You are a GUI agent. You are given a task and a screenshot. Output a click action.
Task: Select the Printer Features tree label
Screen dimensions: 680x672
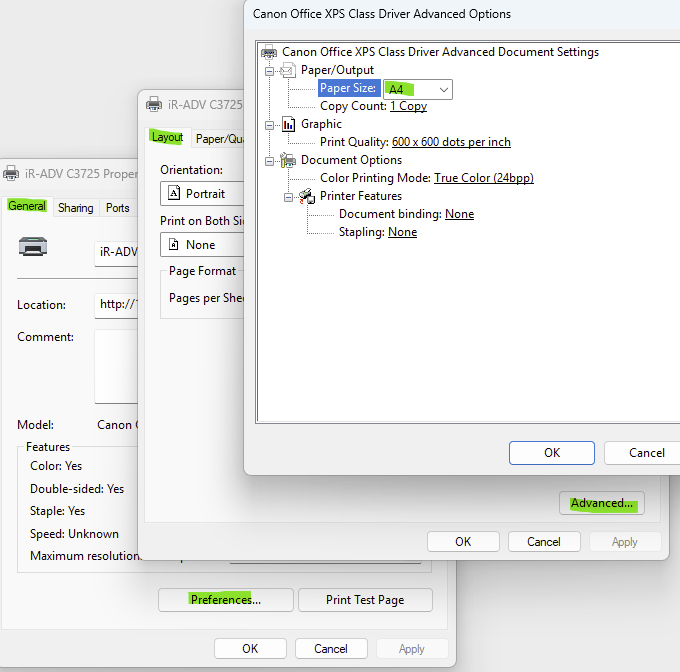361,196
